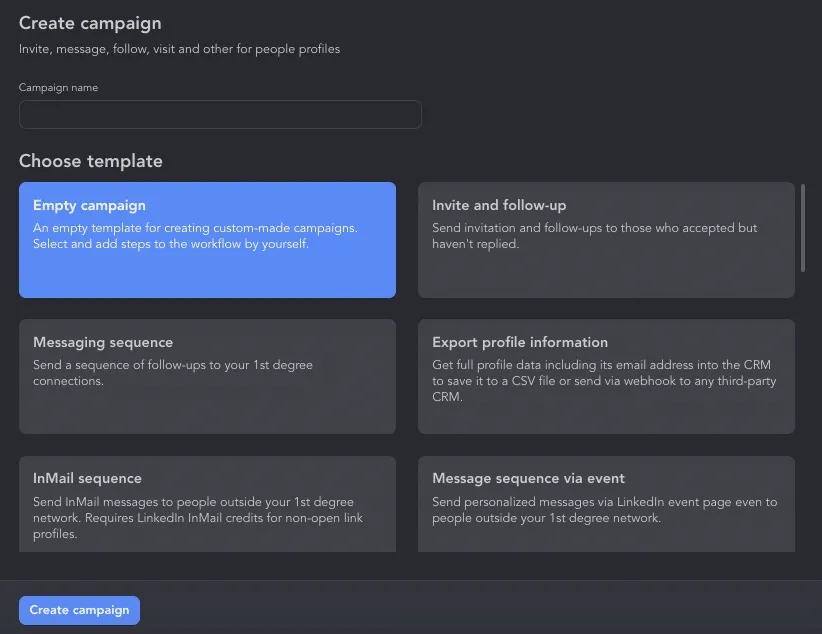The image size is (822, 634).
Task: Click the subtitle about people profiles
Action: (179, 49)
